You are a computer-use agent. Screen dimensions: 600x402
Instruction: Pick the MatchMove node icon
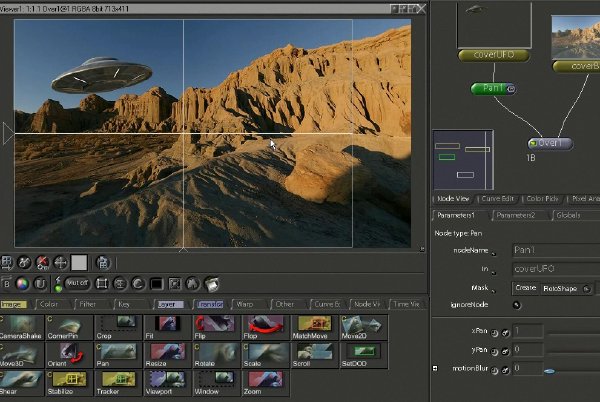coord(310,326)
